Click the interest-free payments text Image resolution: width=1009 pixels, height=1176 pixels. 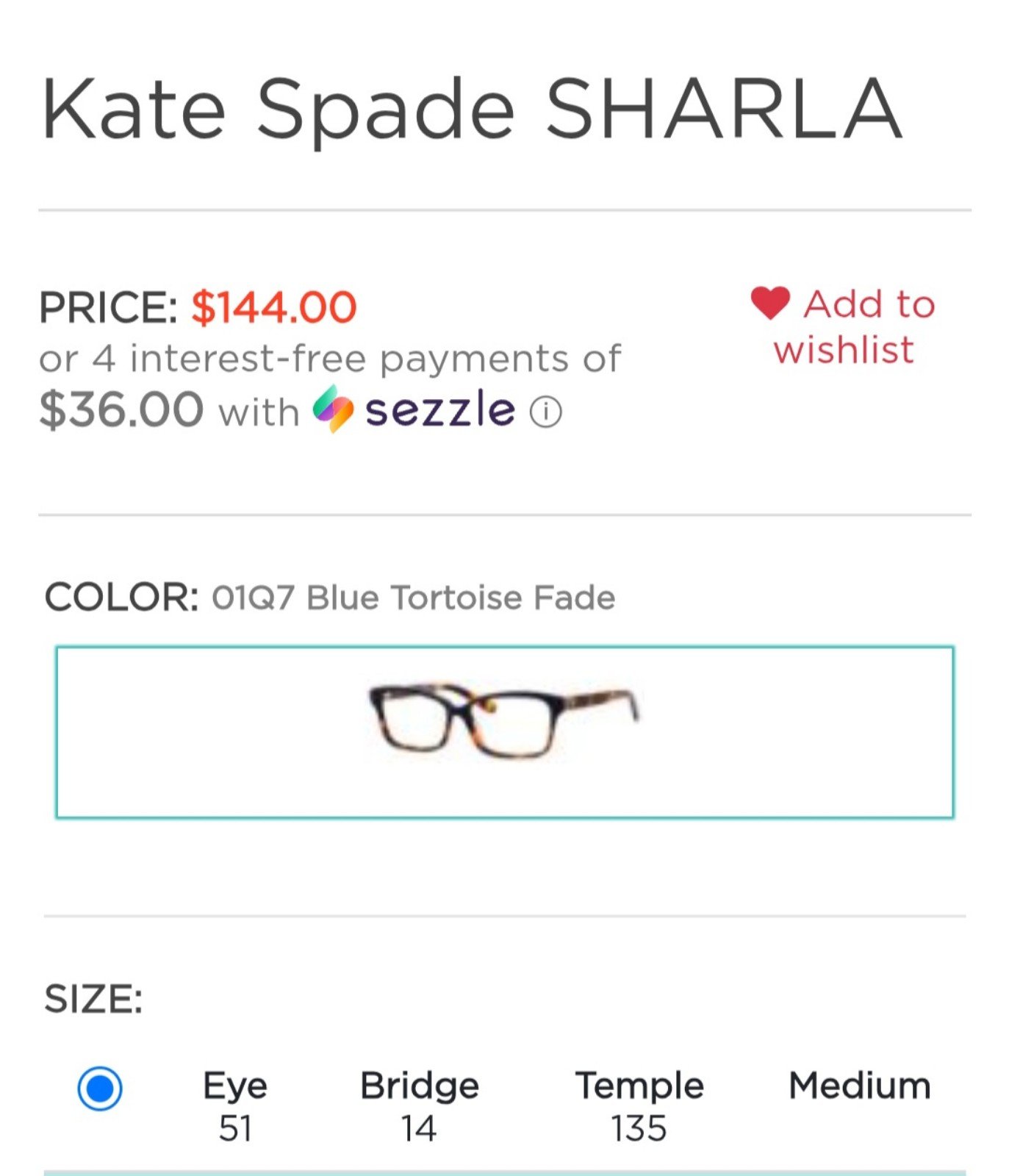click(x=330, y=359)
